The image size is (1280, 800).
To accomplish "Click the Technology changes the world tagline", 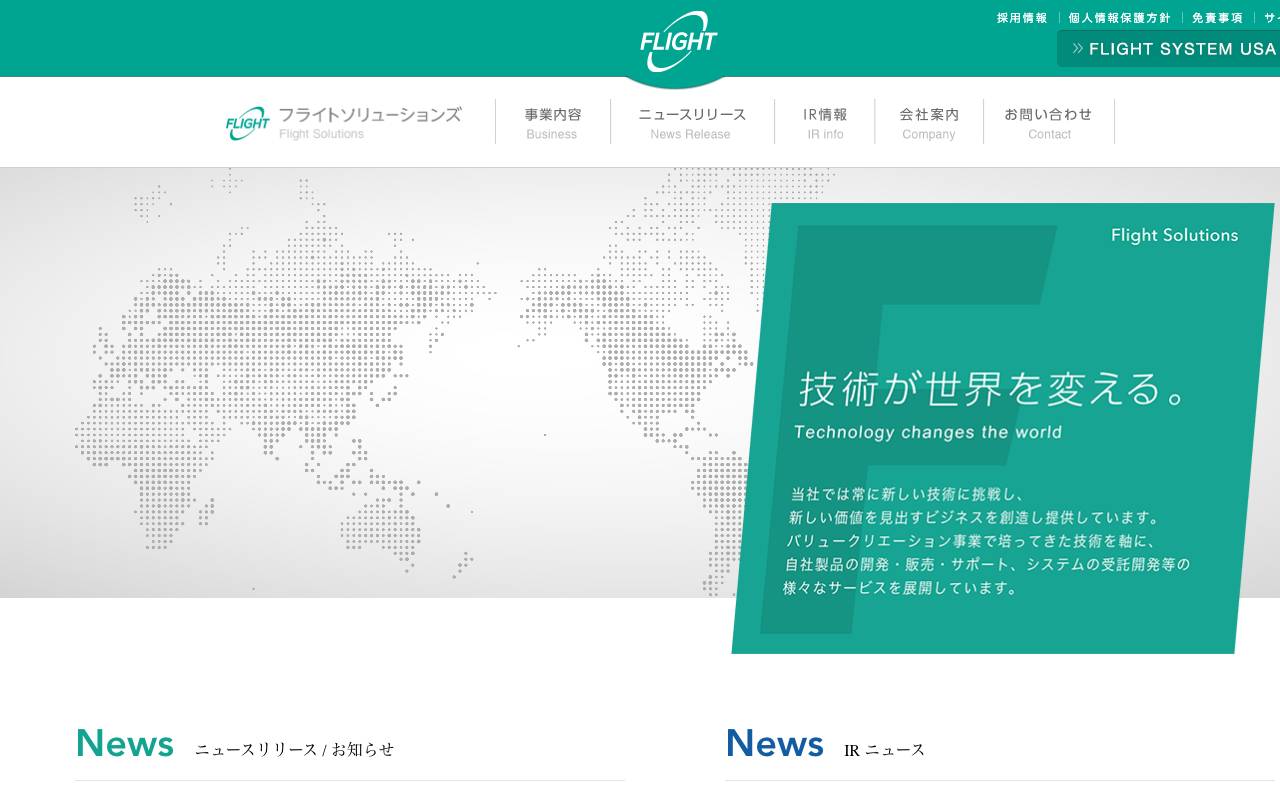I will pos(928,432).
